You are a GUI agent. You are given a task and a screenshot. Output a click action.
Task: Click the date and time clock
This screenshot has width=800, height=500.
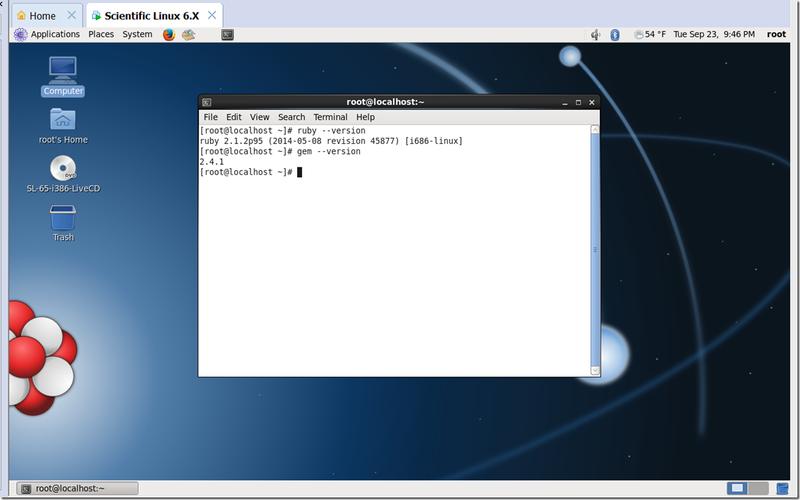click(714, 34)
